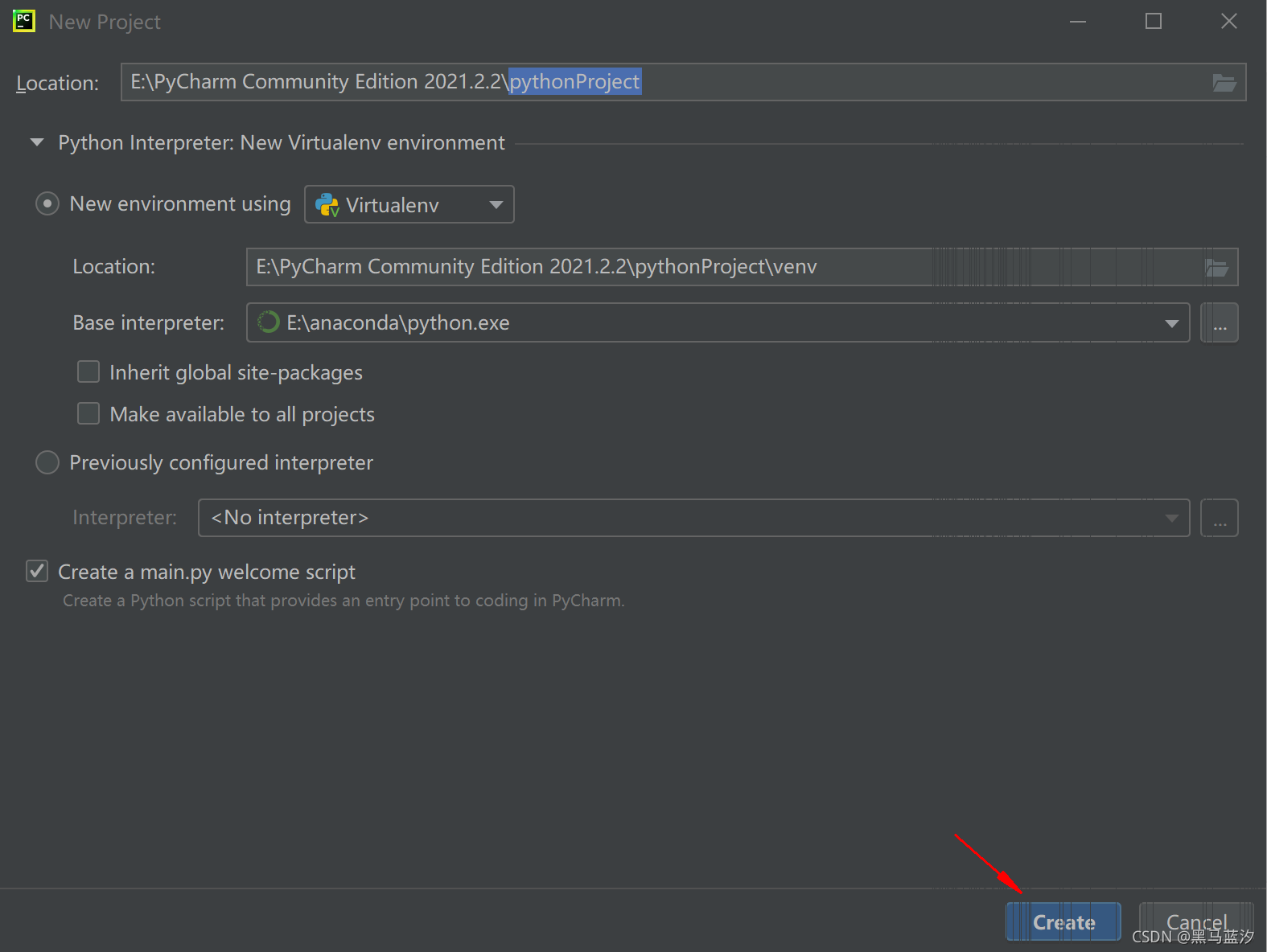Click the venv Location path field

point(742,267)
